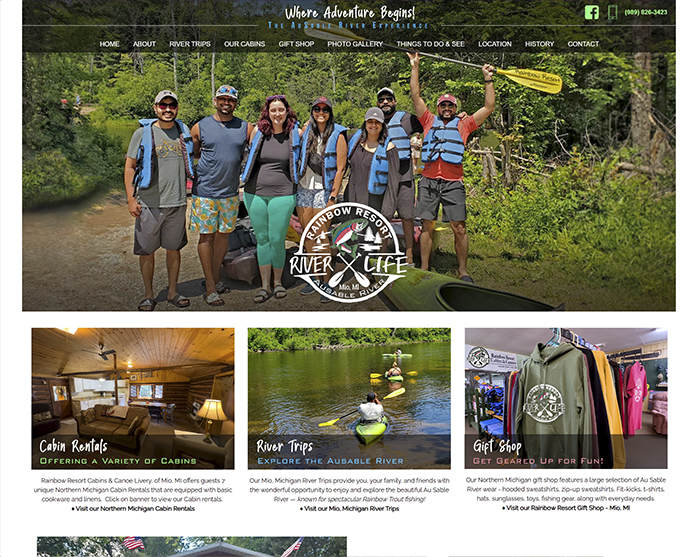Open the Facebook icon link
The image size is (700, 557).
click(x=592, y=12)
